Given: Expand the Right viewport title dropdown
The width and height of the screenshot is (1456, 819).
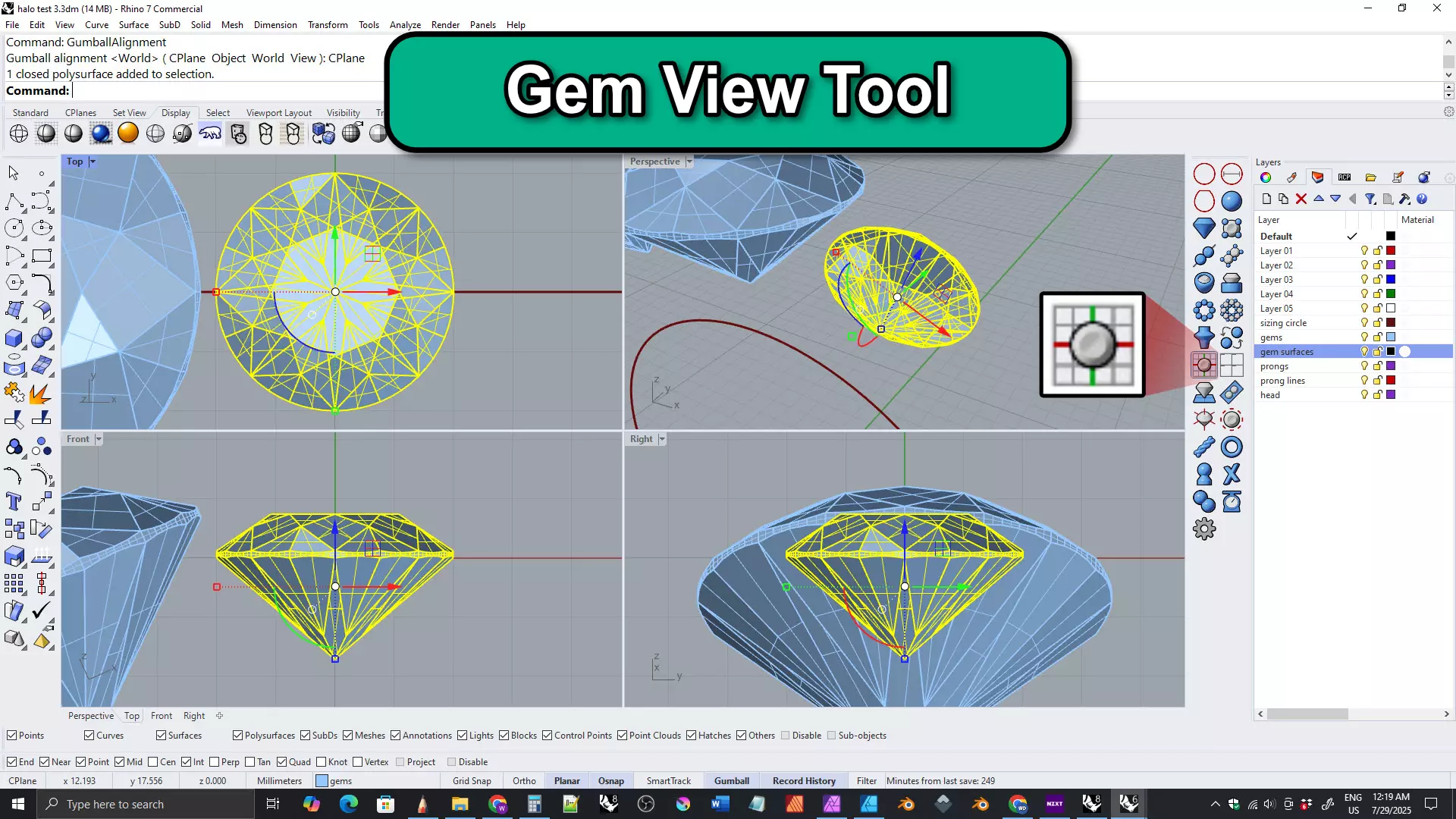Looking at the screenshot, I should [x=662, y=439].
